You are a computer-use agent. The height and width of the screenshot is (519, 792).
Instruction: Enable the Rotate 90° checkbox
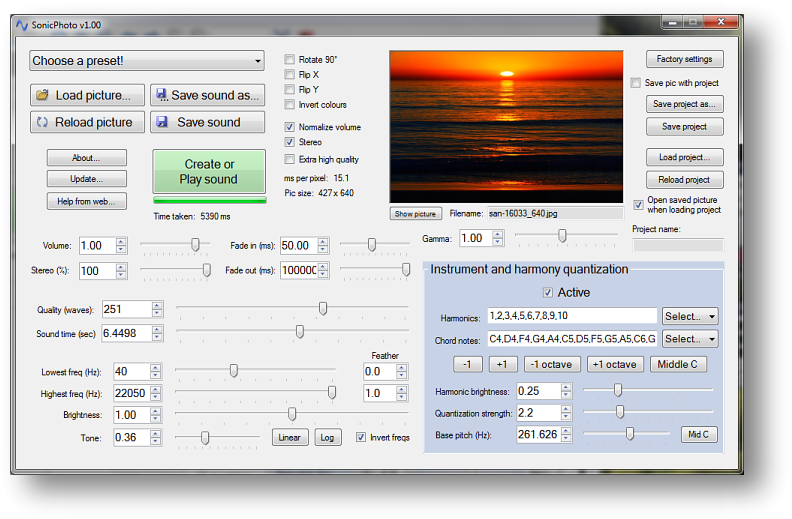point(290,60)
